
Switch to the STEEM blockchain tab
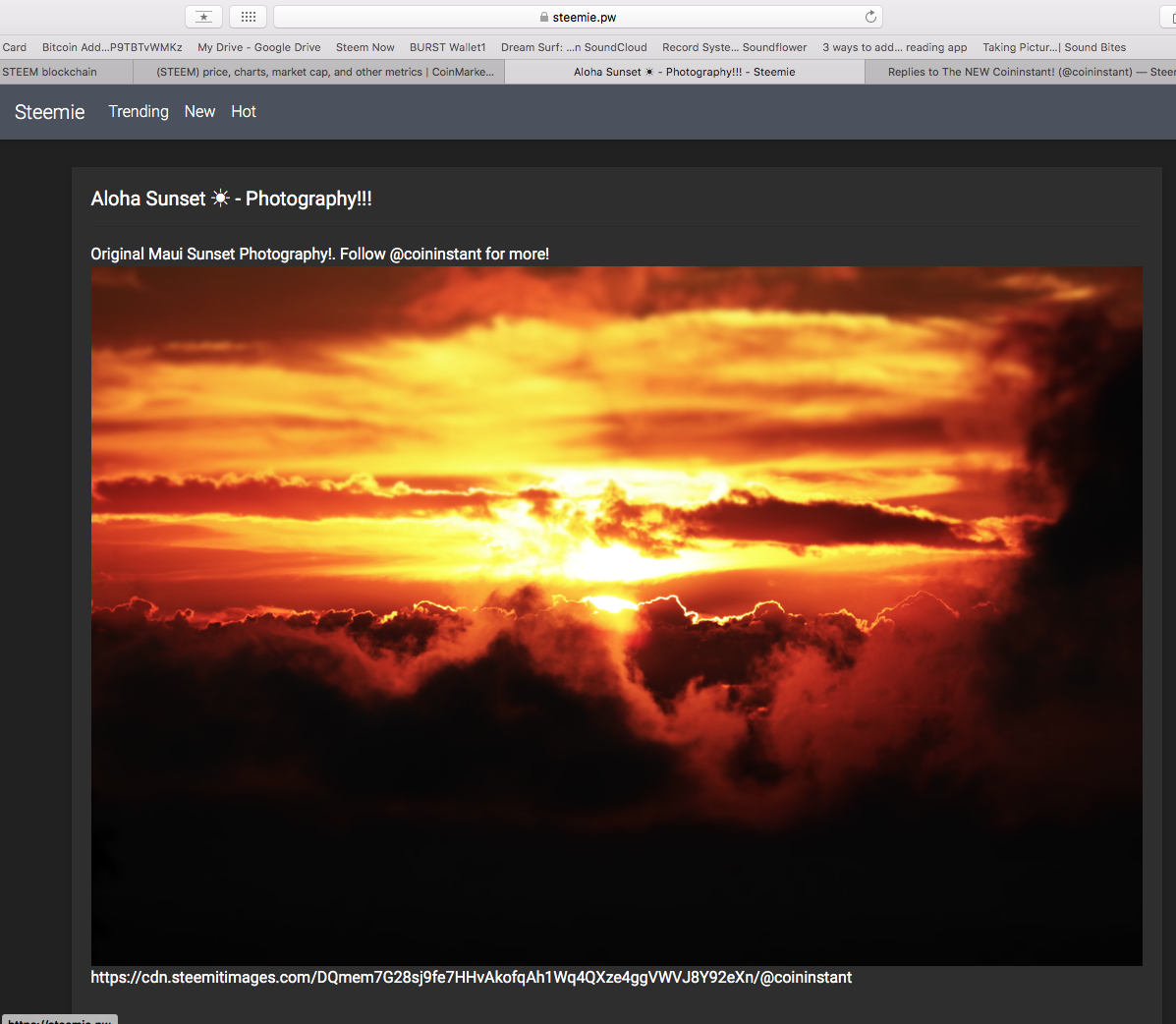pyautogui.click(x=66, y=72)
